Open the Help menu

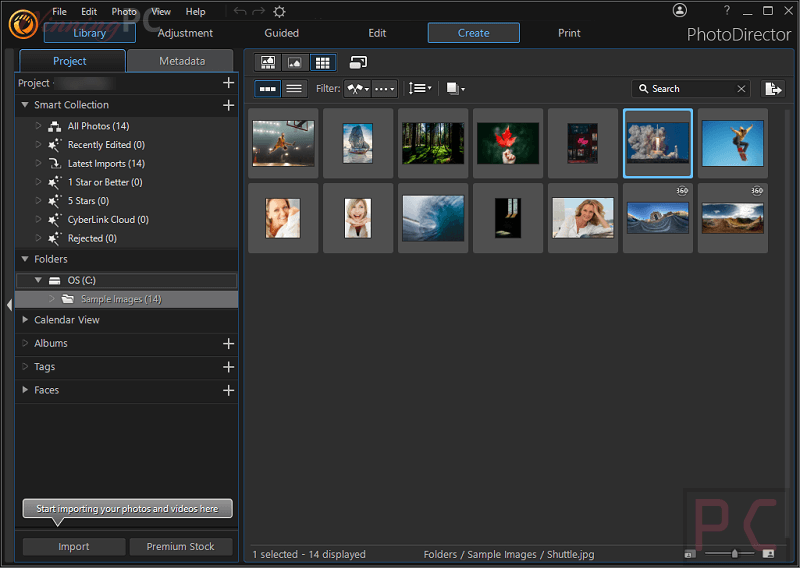coord(195,11)
